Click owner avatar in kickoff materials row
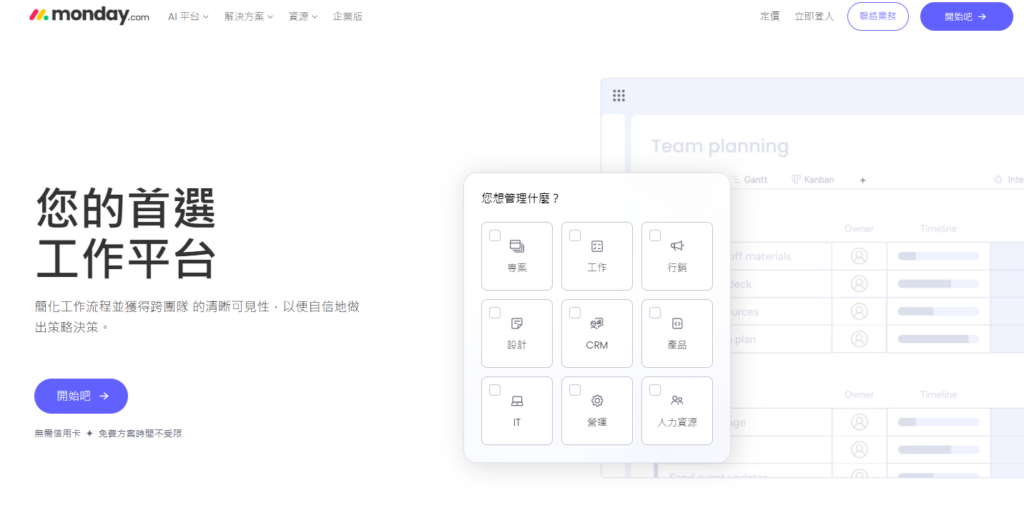Viewport: 1024px width, 506px height. [859, 256]
